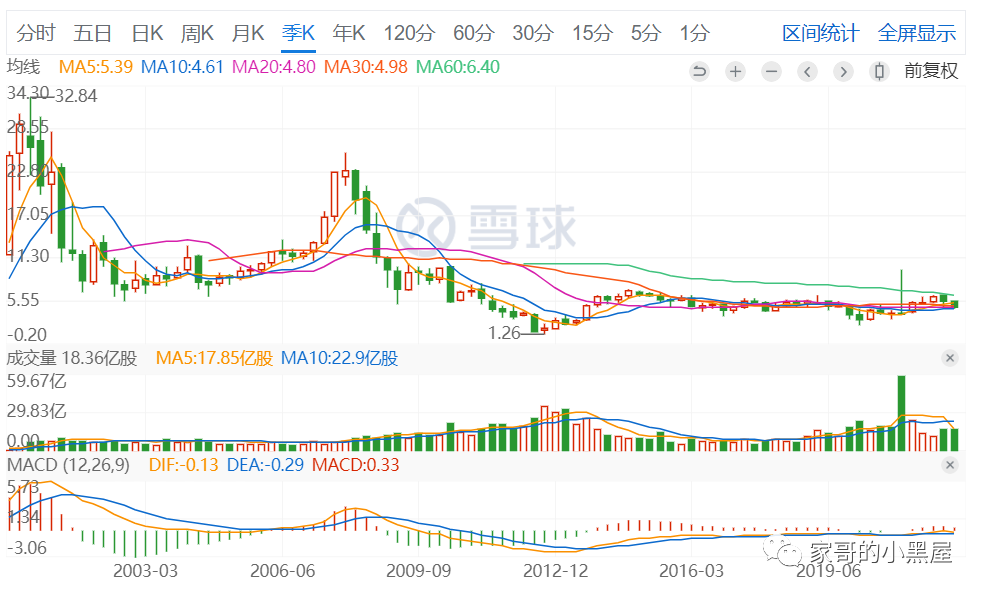This screenshot has height=595, width=984.
Task: Click the 1.26 low price marker
Action: (505, 333)
